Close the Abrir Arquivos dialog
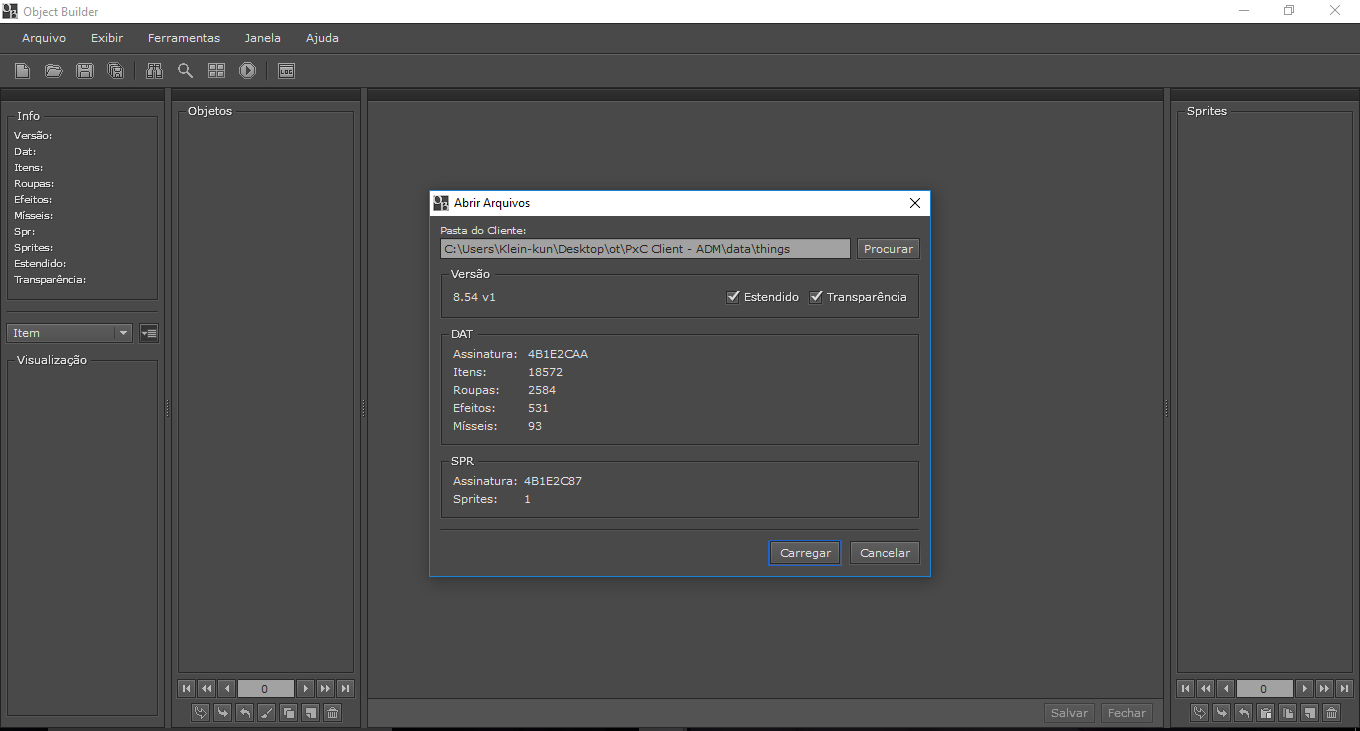This screenshot has width=1360, height=731. (914, 203)
